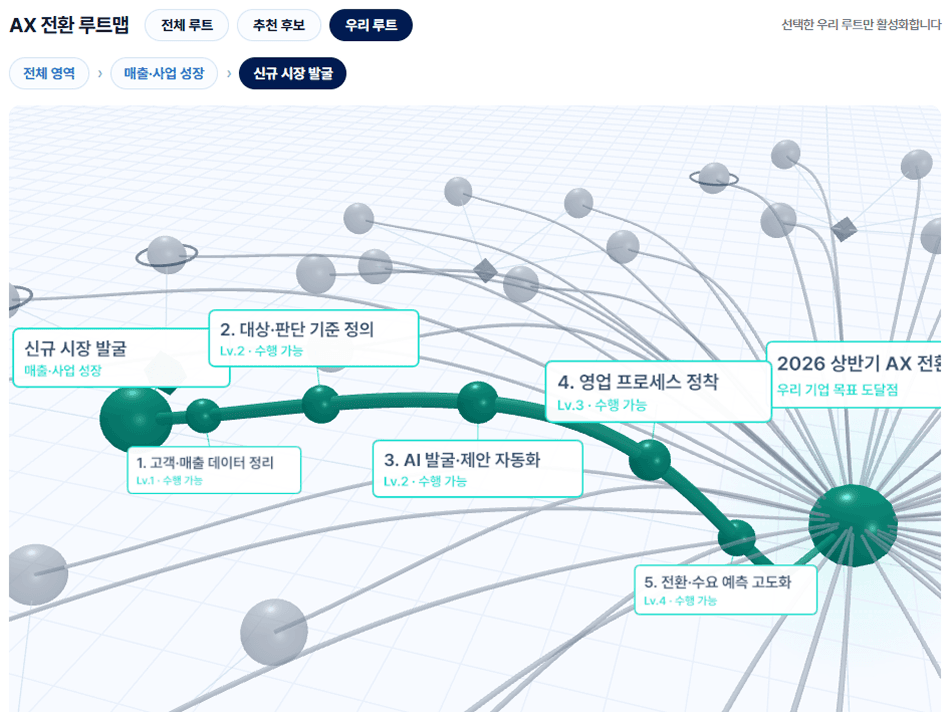Switch to the 전체 루트 tab
Image resolution: width=949 pixels, height=712 pixels.
[x=186, y=25]
